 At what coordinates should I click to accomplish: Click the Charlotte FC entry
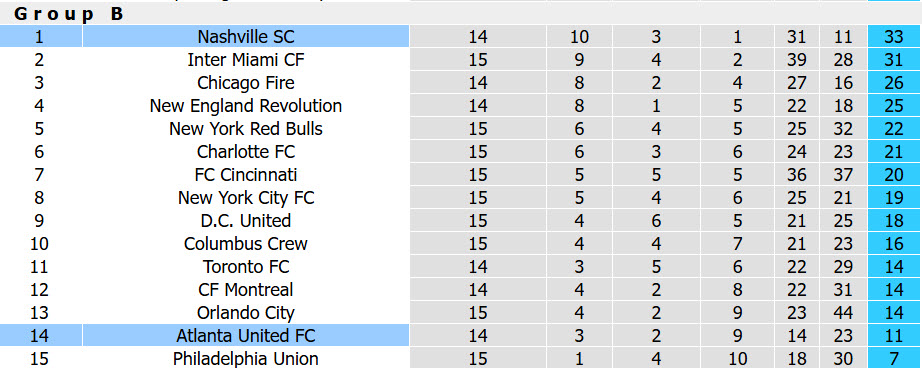point(246,151)
